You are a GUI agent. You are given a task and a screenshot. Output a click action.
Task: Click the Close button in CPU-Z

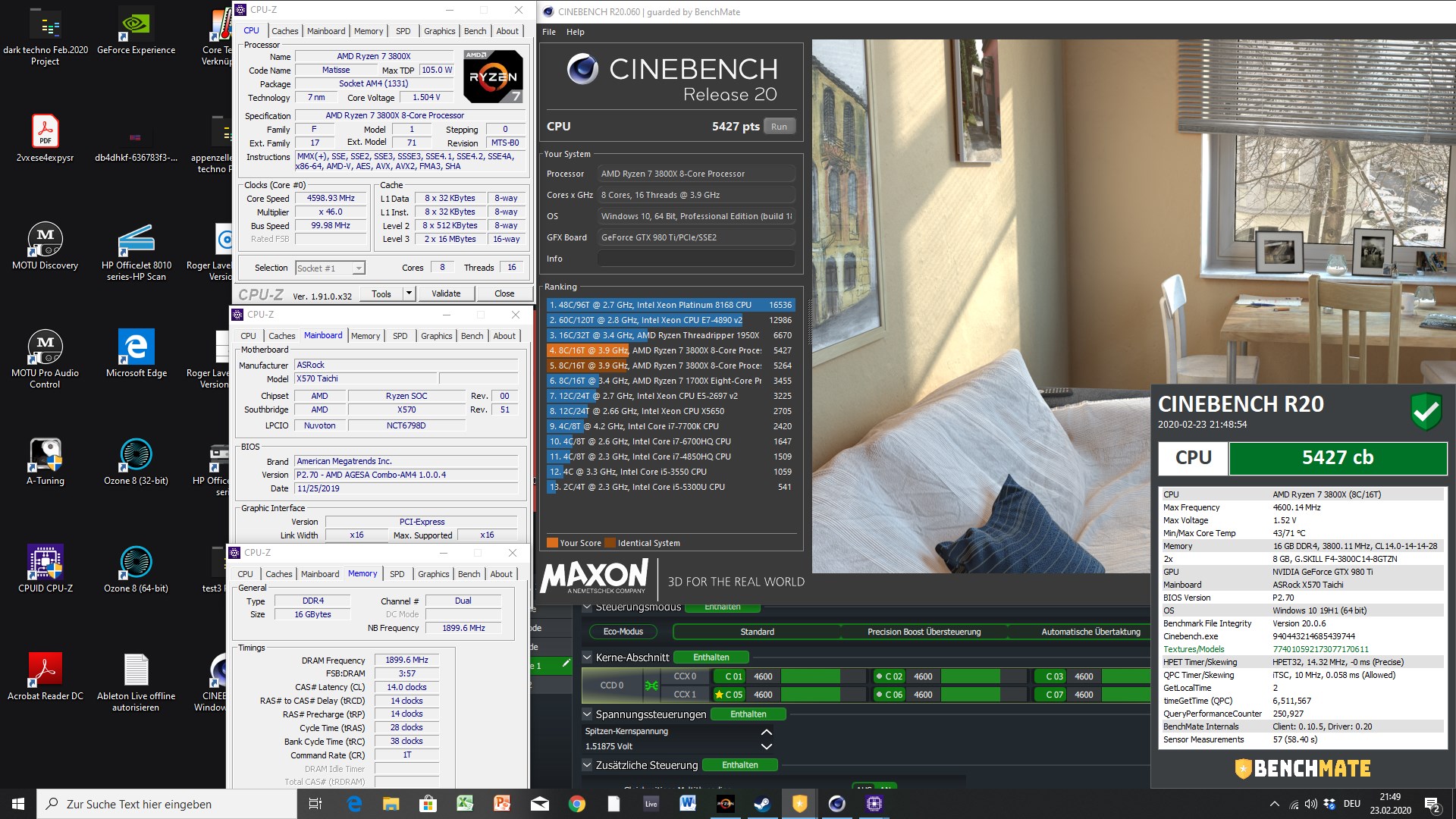pyautogui.click(x=504, y=293)
